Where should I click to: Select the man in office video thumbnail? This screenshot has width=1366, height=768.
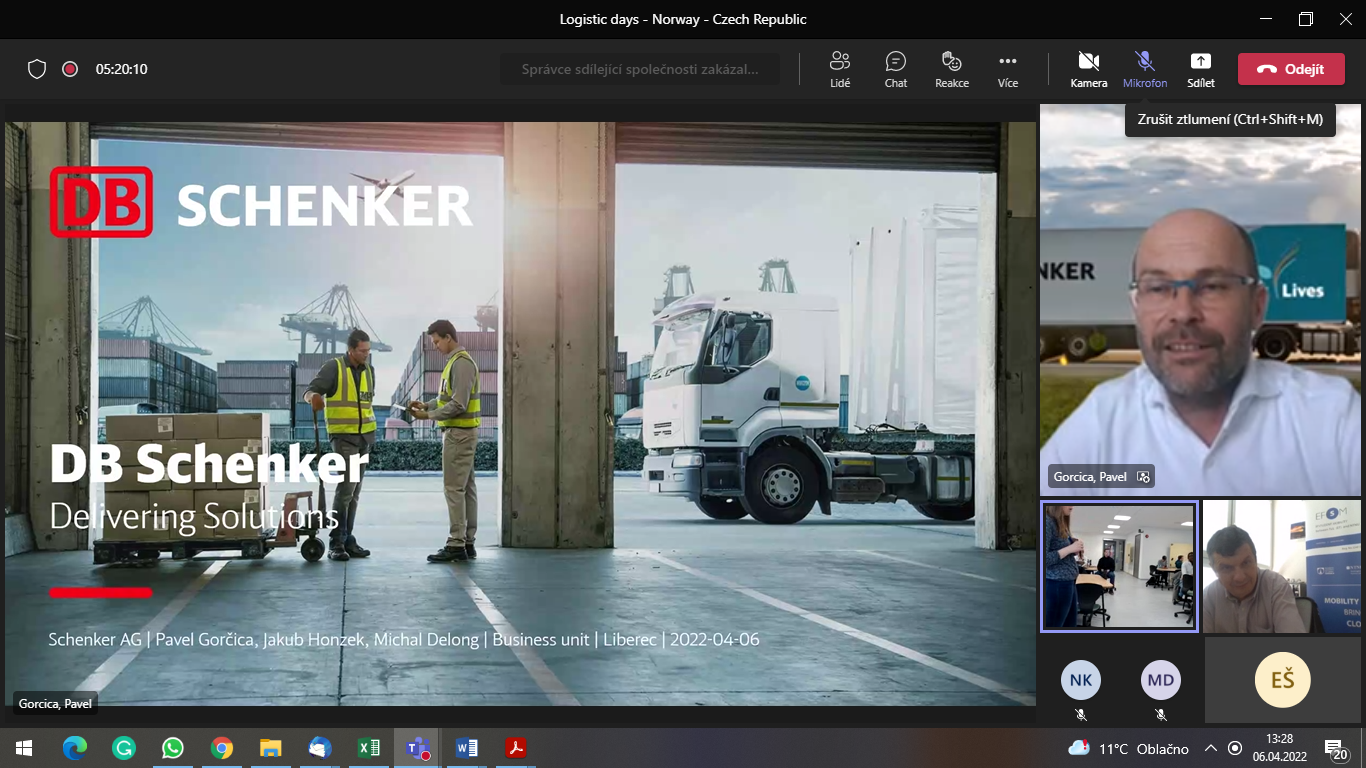(x=1282, y=566)
